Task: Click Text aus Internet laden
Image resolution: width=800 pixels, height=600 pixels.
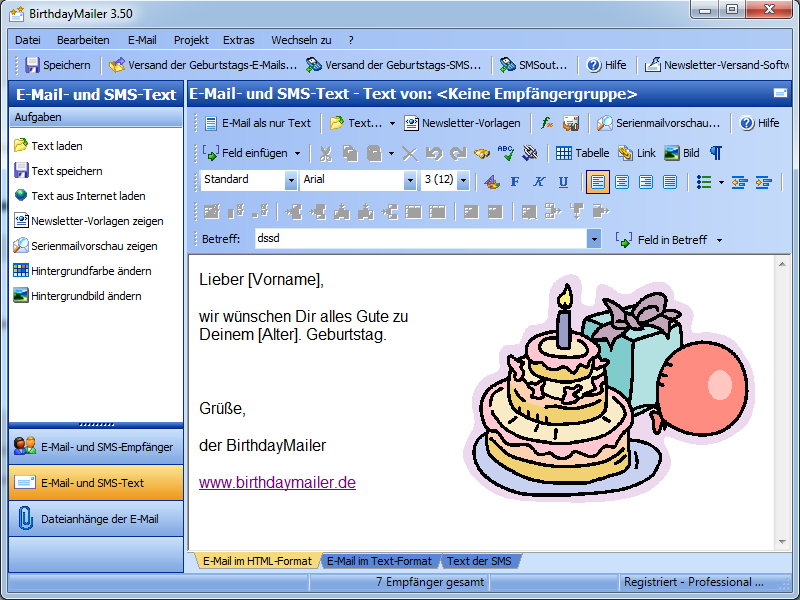Action: [80, 196]
